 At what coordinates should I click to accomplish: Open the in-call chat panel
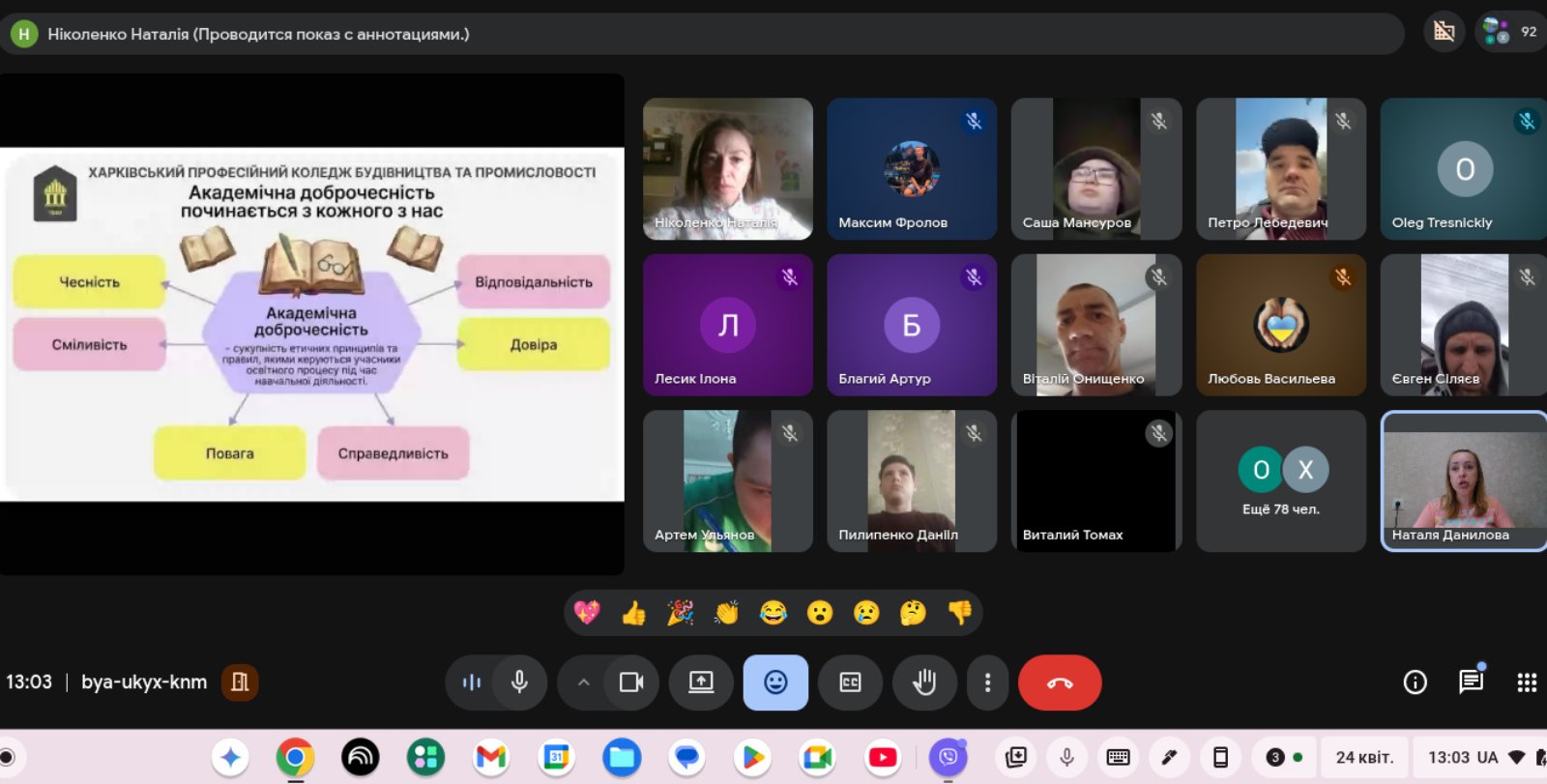(1471, 682)
